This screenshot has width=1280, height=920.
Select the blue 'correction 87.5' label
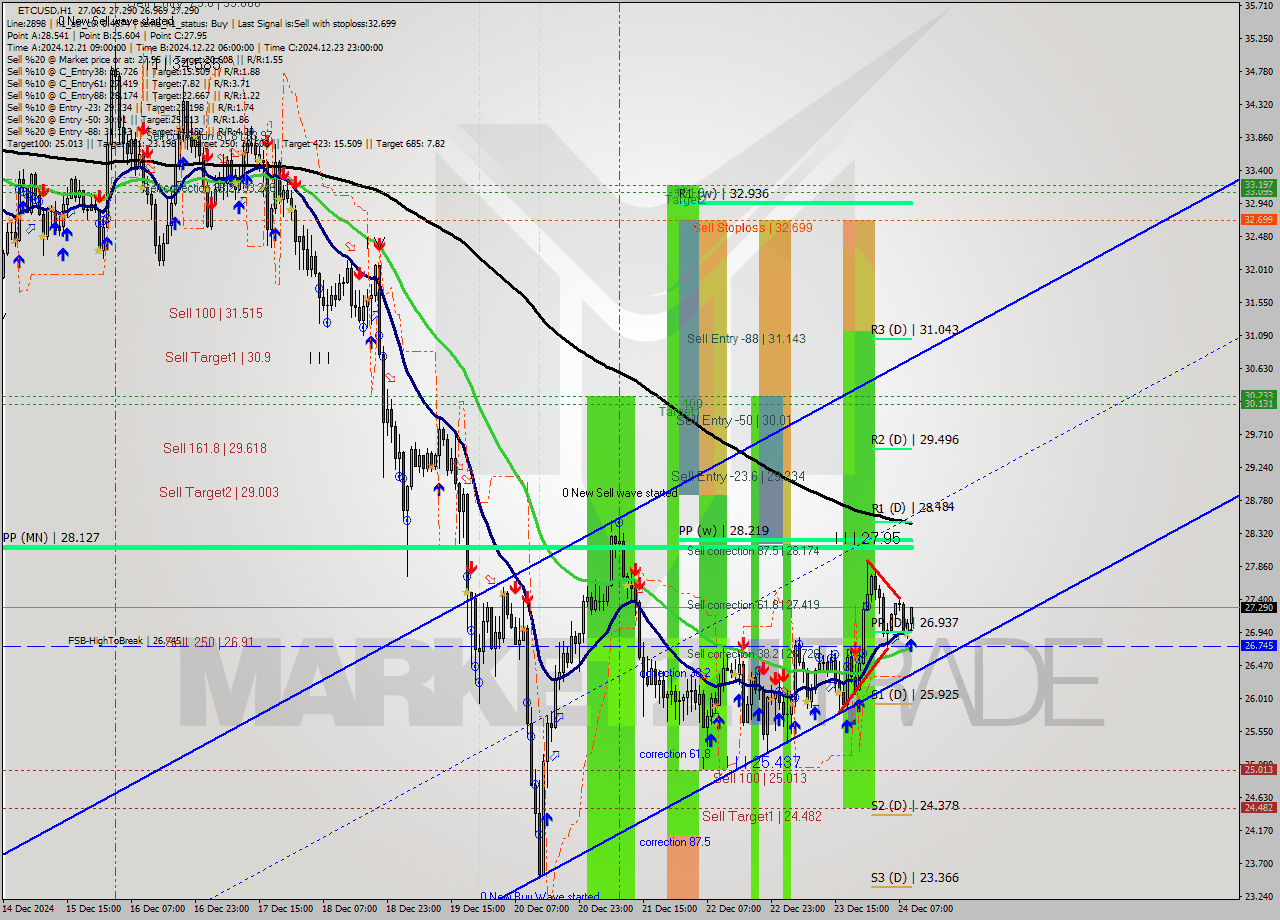[675, 842]
